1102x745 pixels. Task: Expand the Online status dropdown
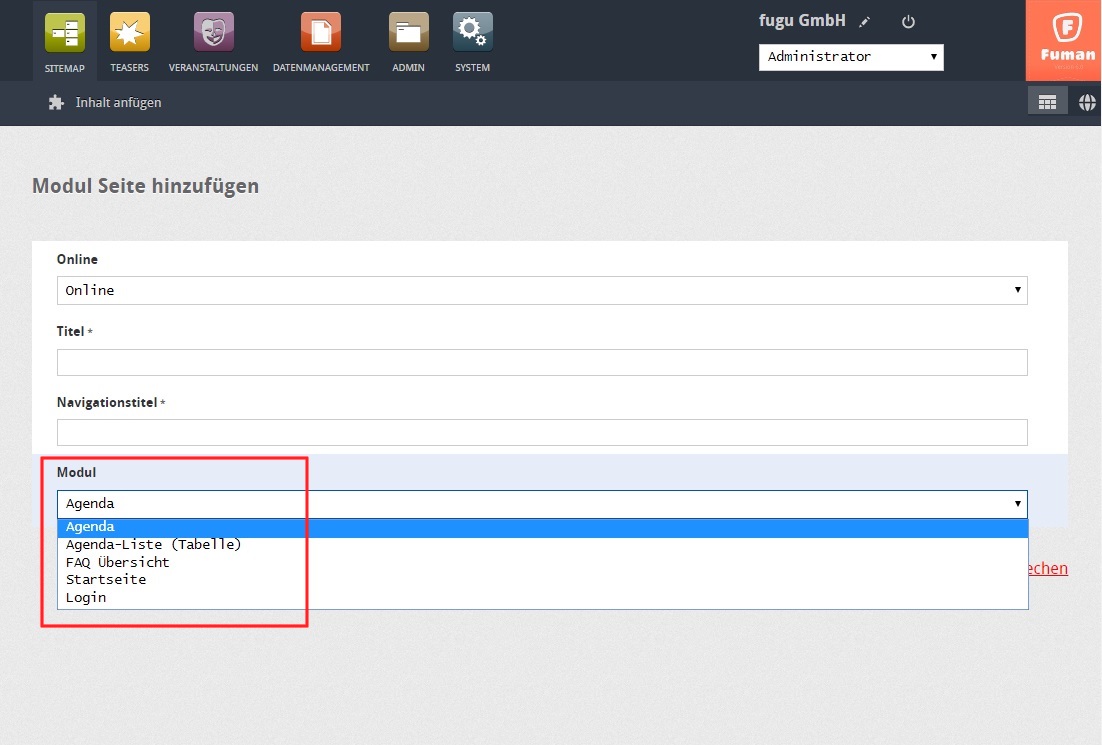(x=541, y=290)
